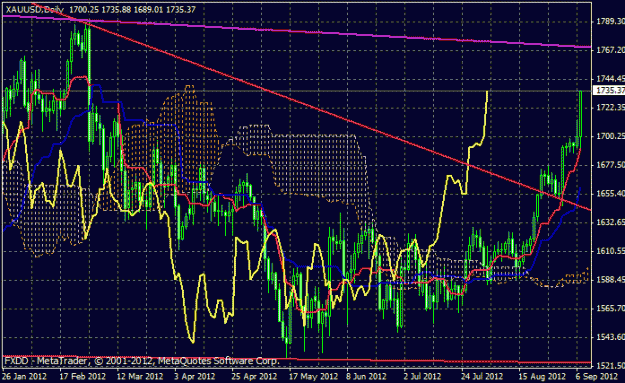The height and width of the screenshot is (383, 625).
Task: Click the 1789.30 price axis label
Action: click(x=610, y=21)
